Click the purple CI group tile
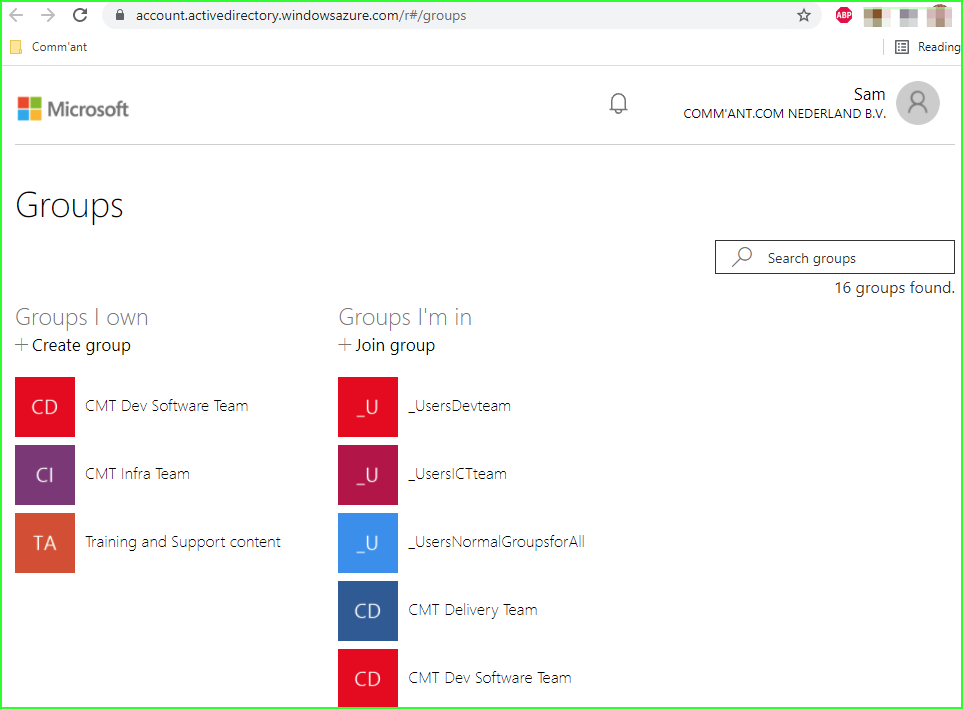Viewport: 963px width, 709px height. point(45,475)
